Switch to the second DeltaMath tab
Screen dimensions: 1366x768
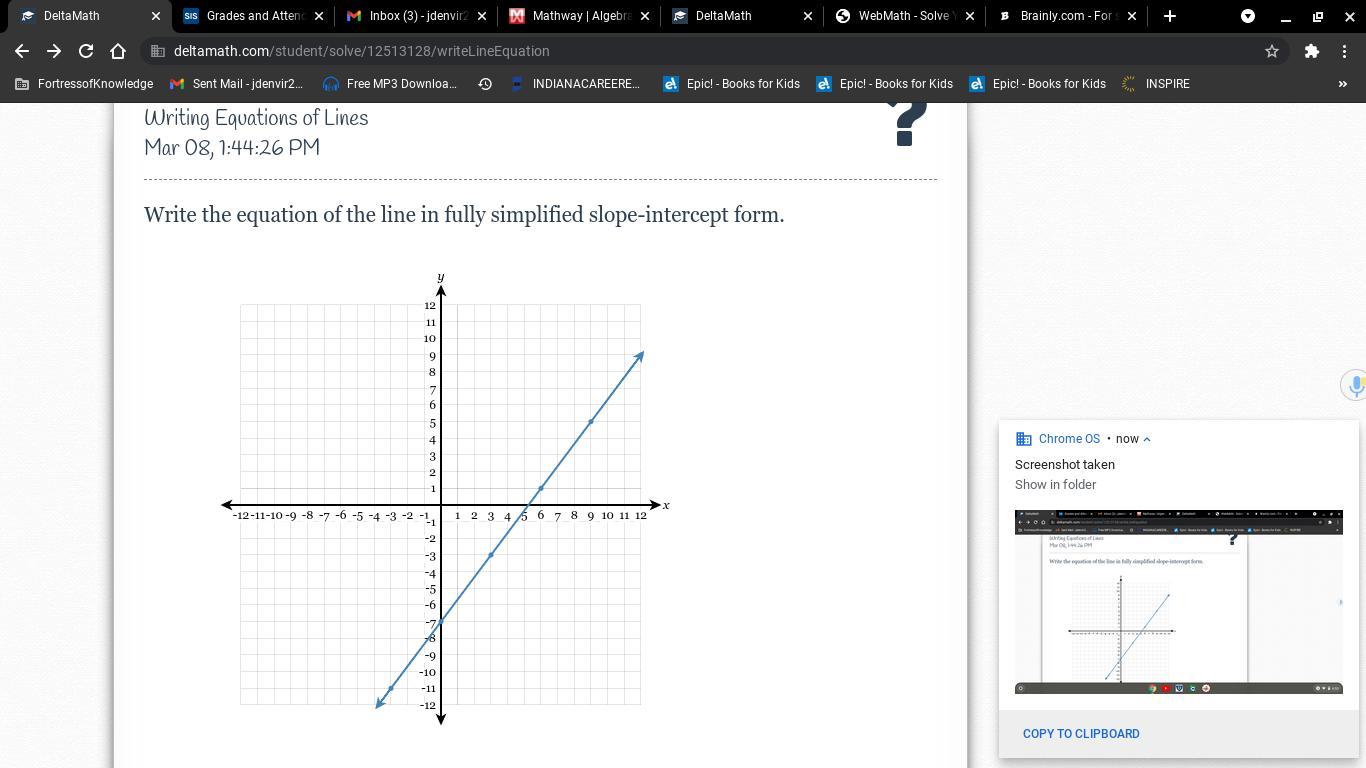coord(744,16)
